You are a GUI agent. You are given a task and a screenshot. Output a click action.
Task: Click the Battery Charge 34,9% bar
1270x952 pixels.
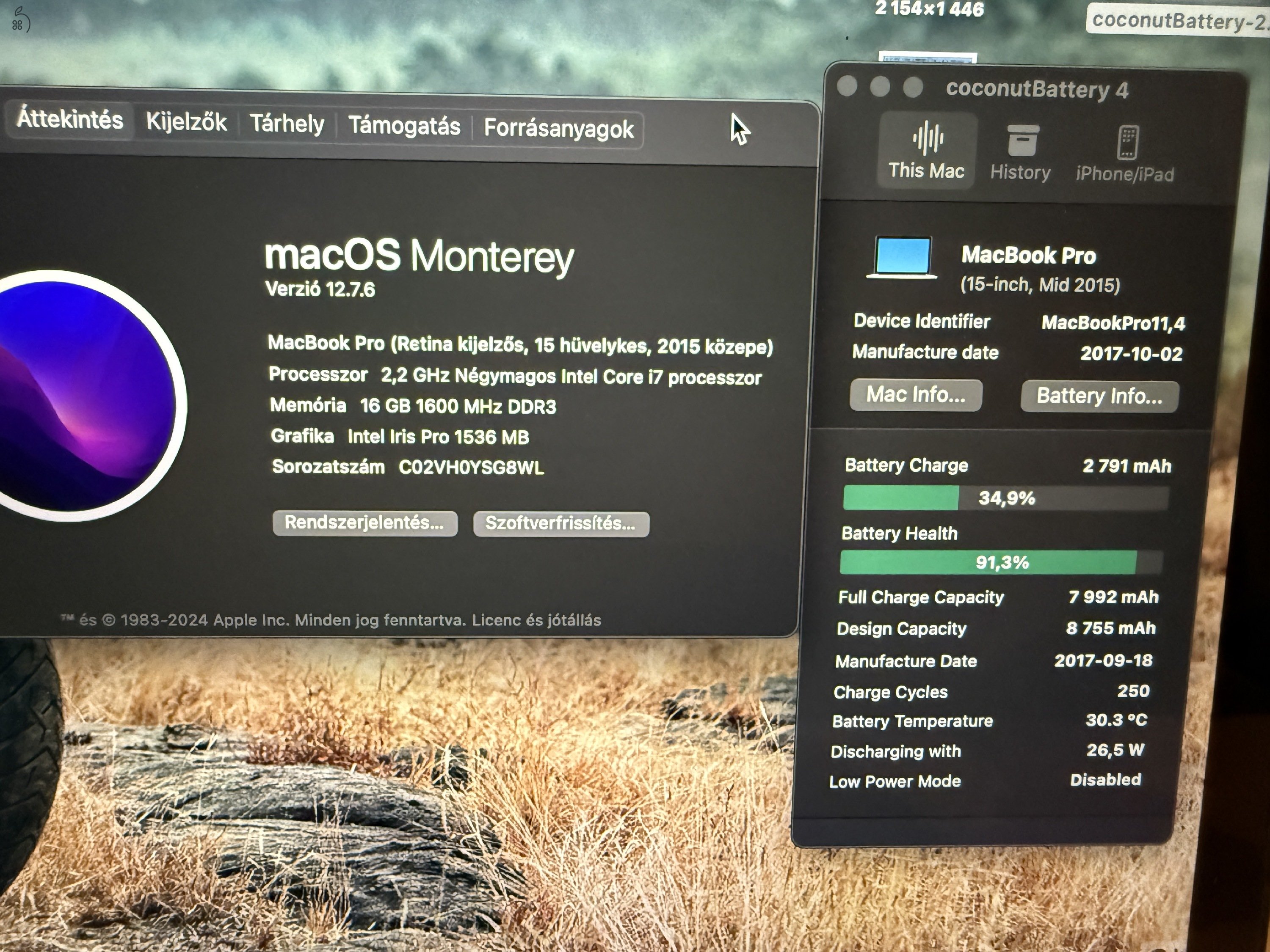tap(1005, 498)
